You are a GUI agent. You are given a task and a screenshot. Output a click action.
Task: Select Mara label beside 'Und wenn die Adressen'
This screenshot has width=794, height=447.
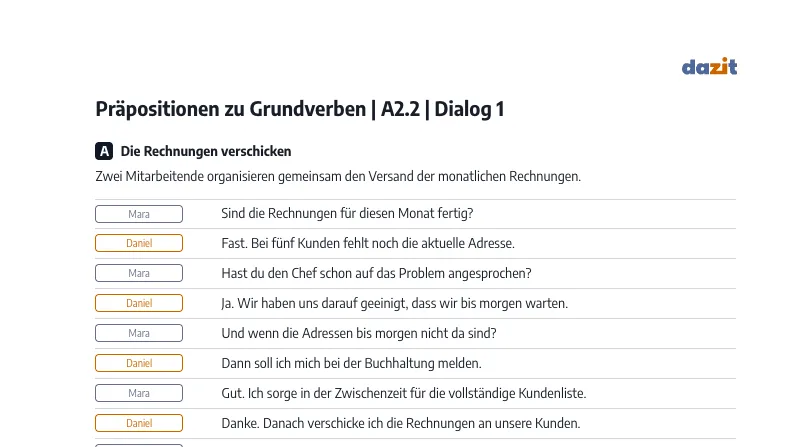pos(139,333)
